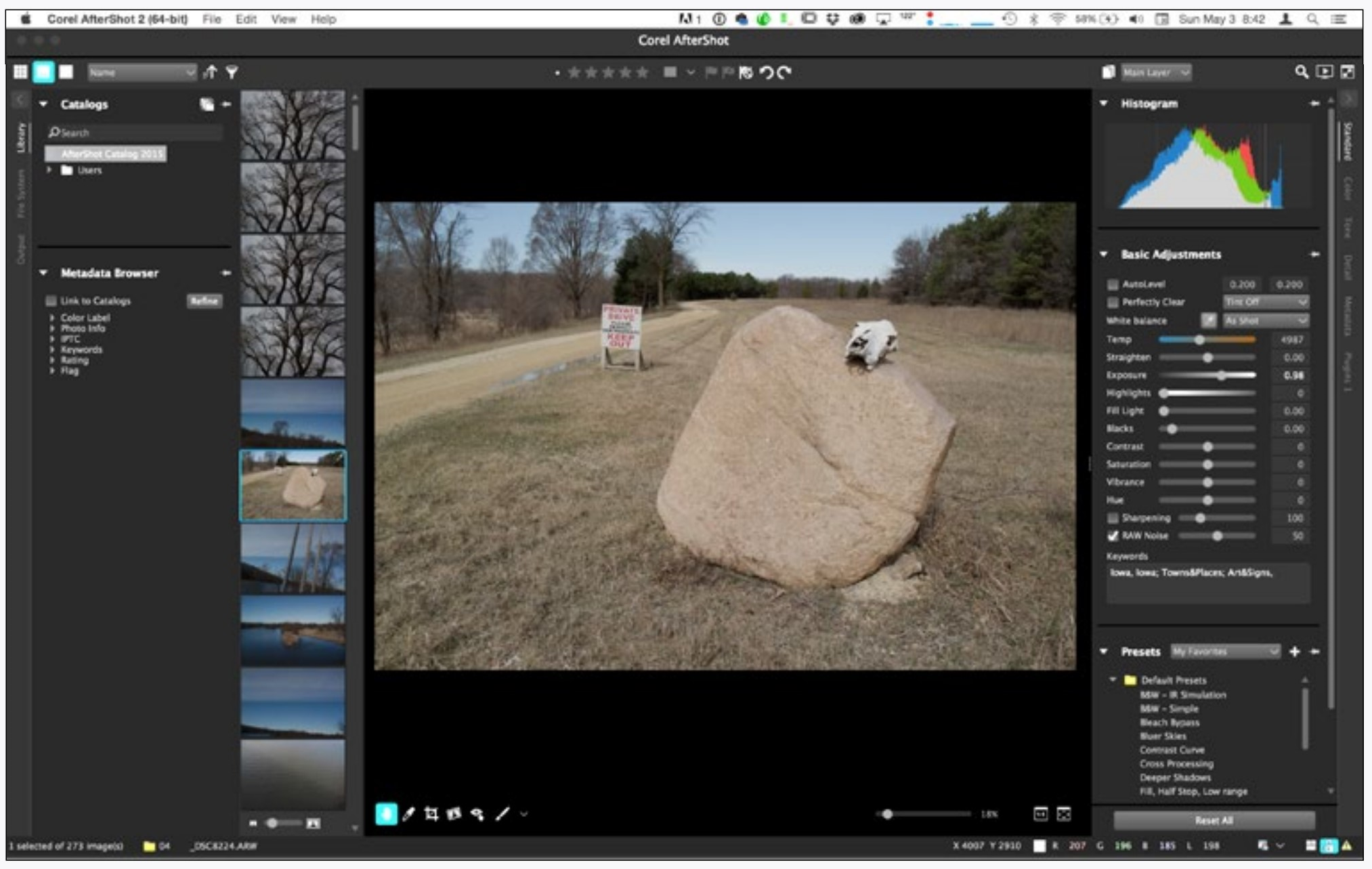Open the Main Layer dropdown

[1156, 72]
